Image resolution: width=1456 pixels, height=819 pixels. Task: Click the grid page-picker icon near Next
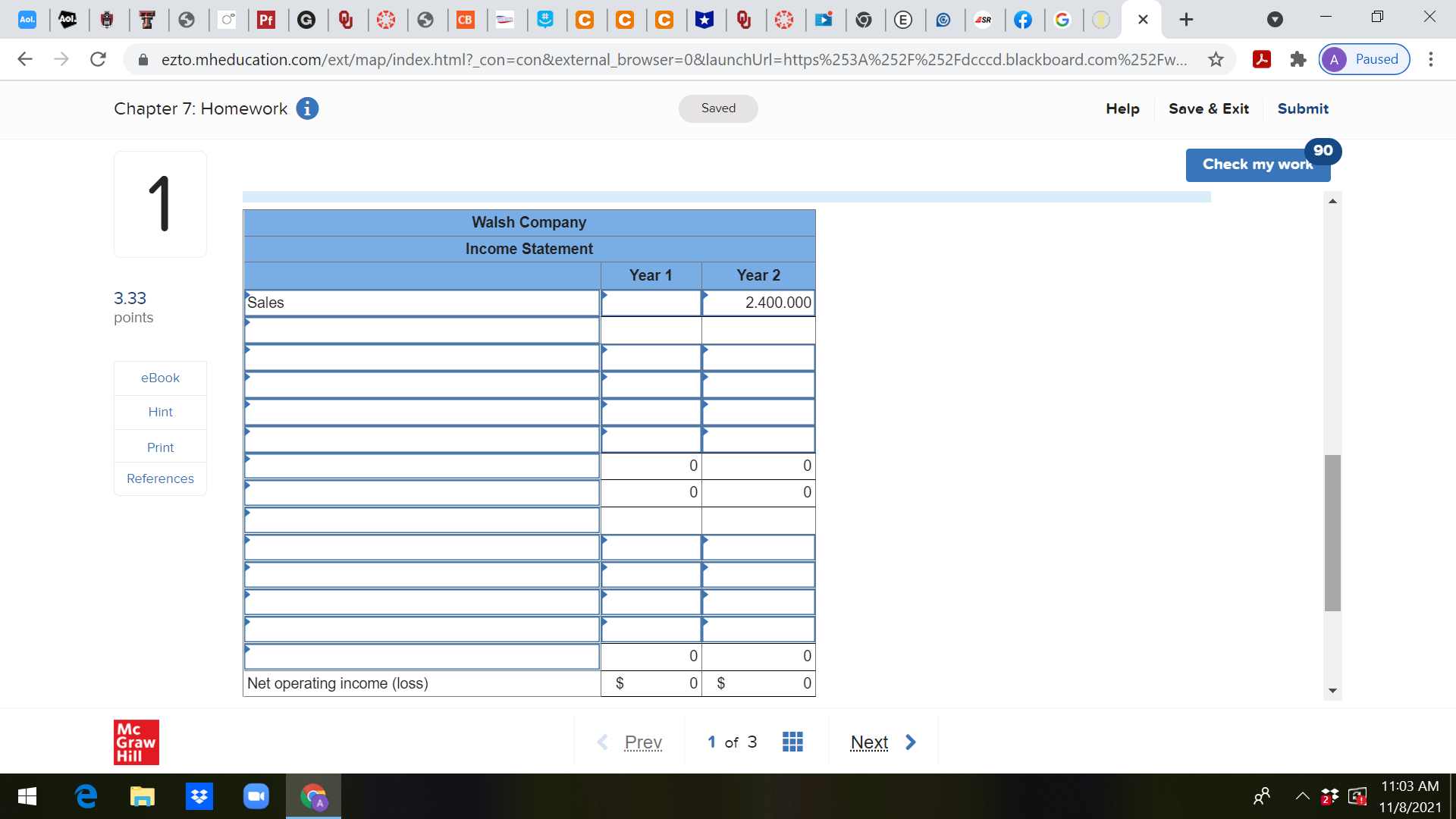792,742
